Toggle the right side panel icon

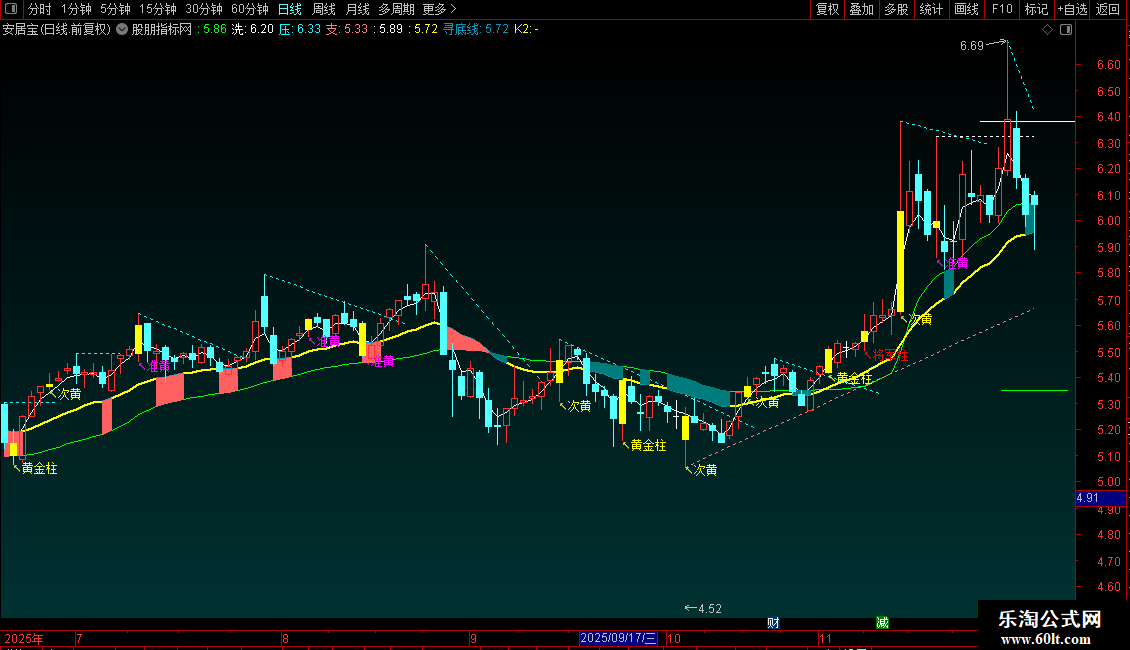(1066, 30)
